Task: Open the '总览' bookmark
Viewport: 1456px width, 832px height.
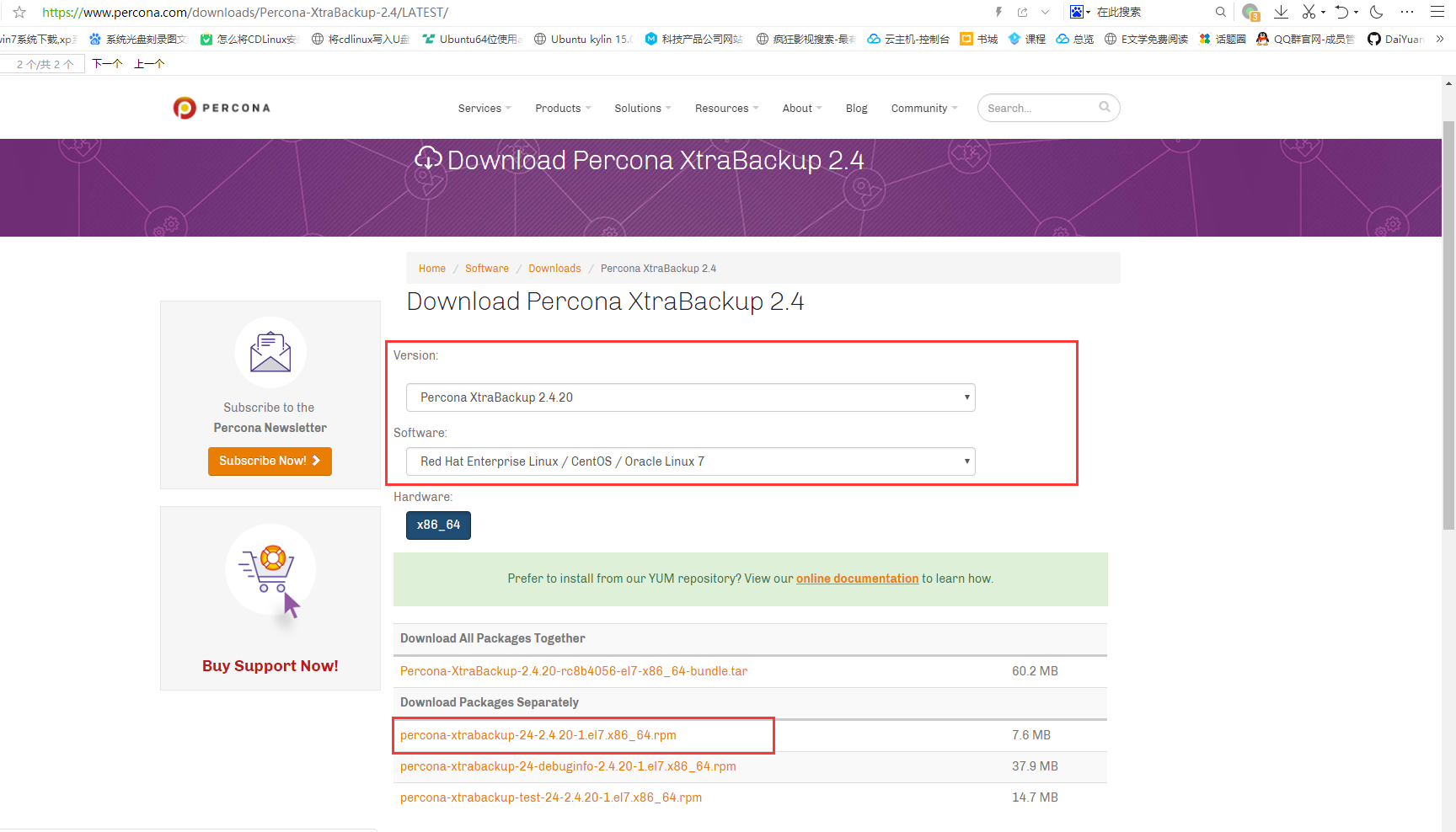Action: tap(1075, 40)
